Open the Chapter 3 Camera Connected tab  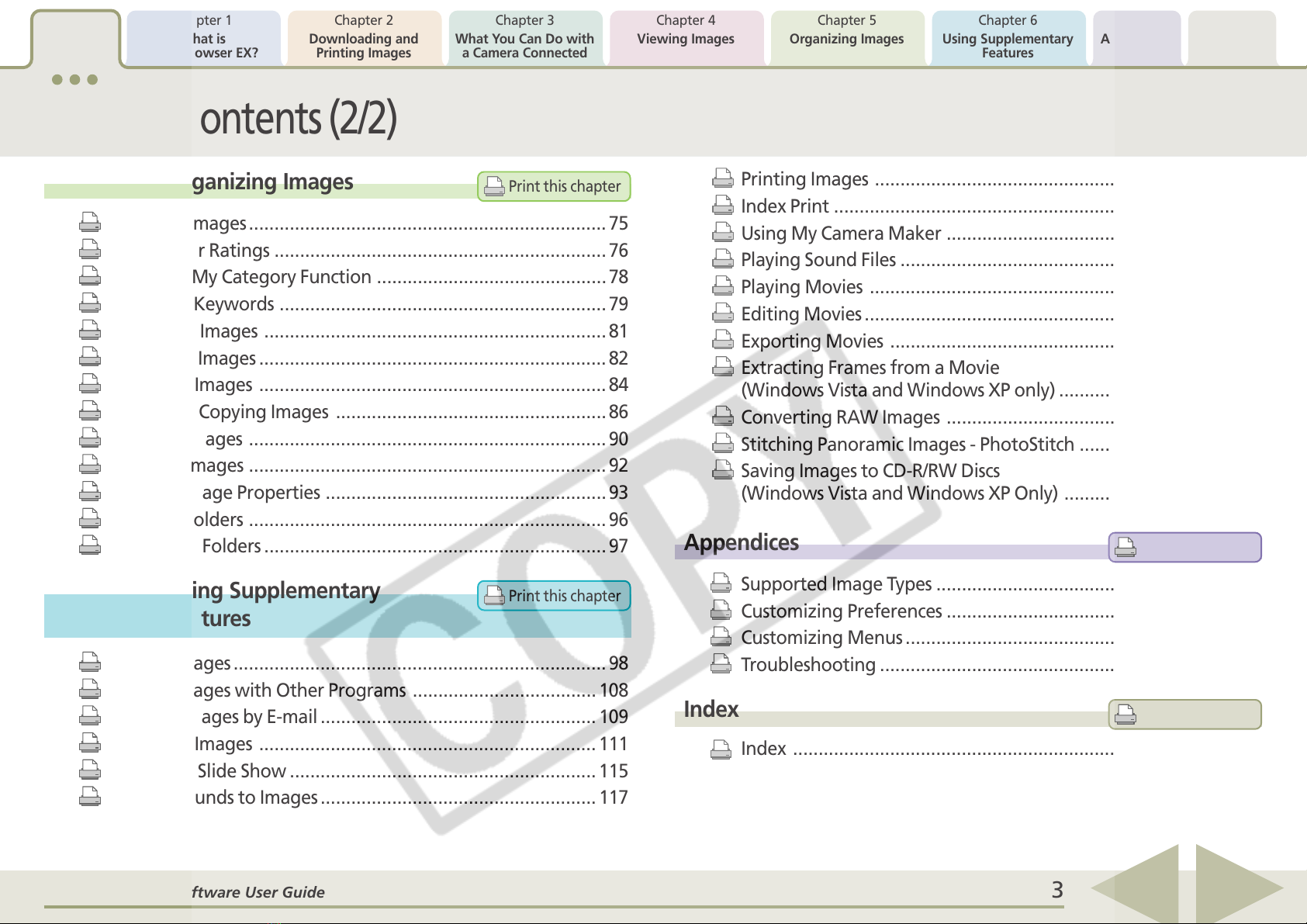(x=524, y=37)
